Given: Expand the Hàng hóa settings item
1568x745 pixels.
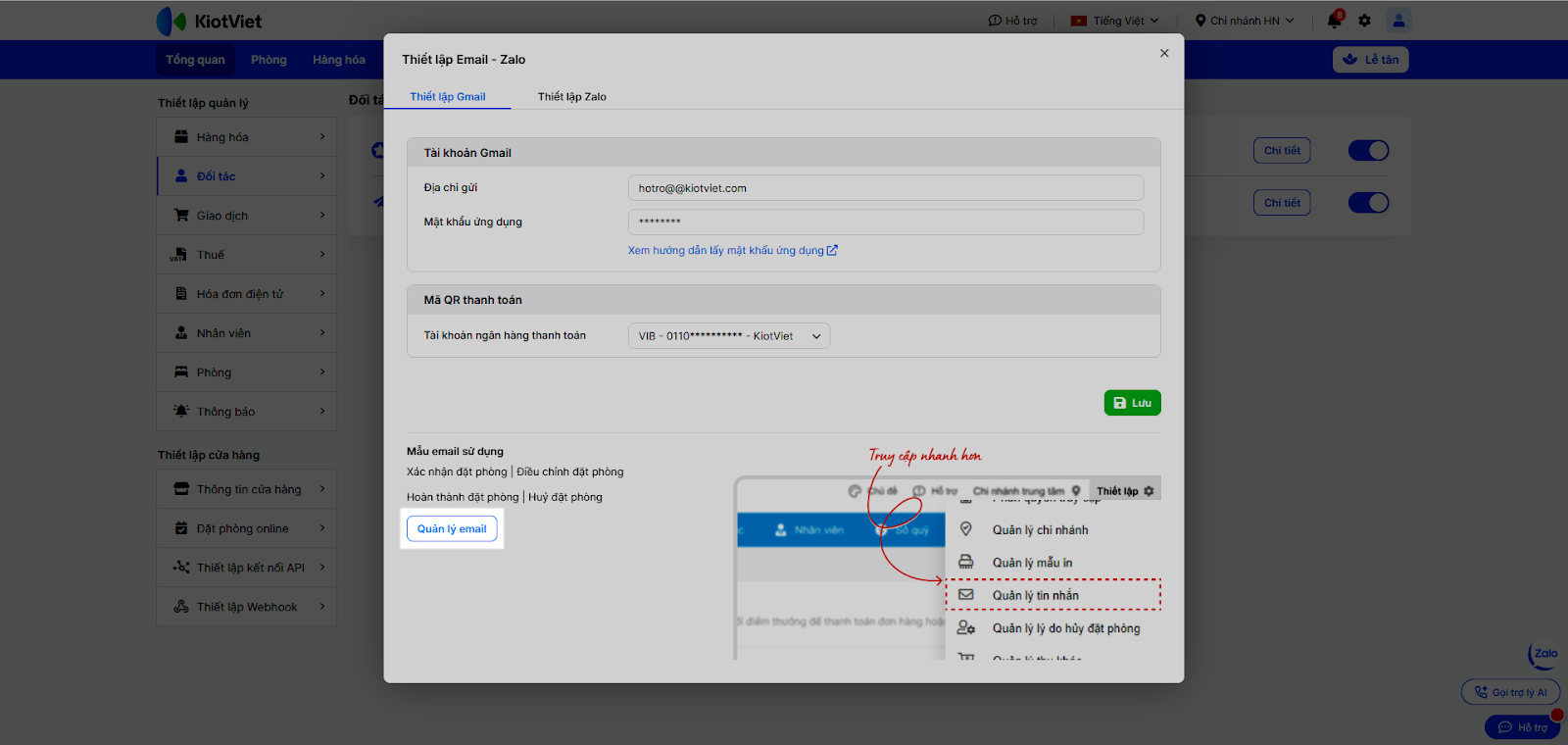Looking at the screenshot, I should coord(247,137).
